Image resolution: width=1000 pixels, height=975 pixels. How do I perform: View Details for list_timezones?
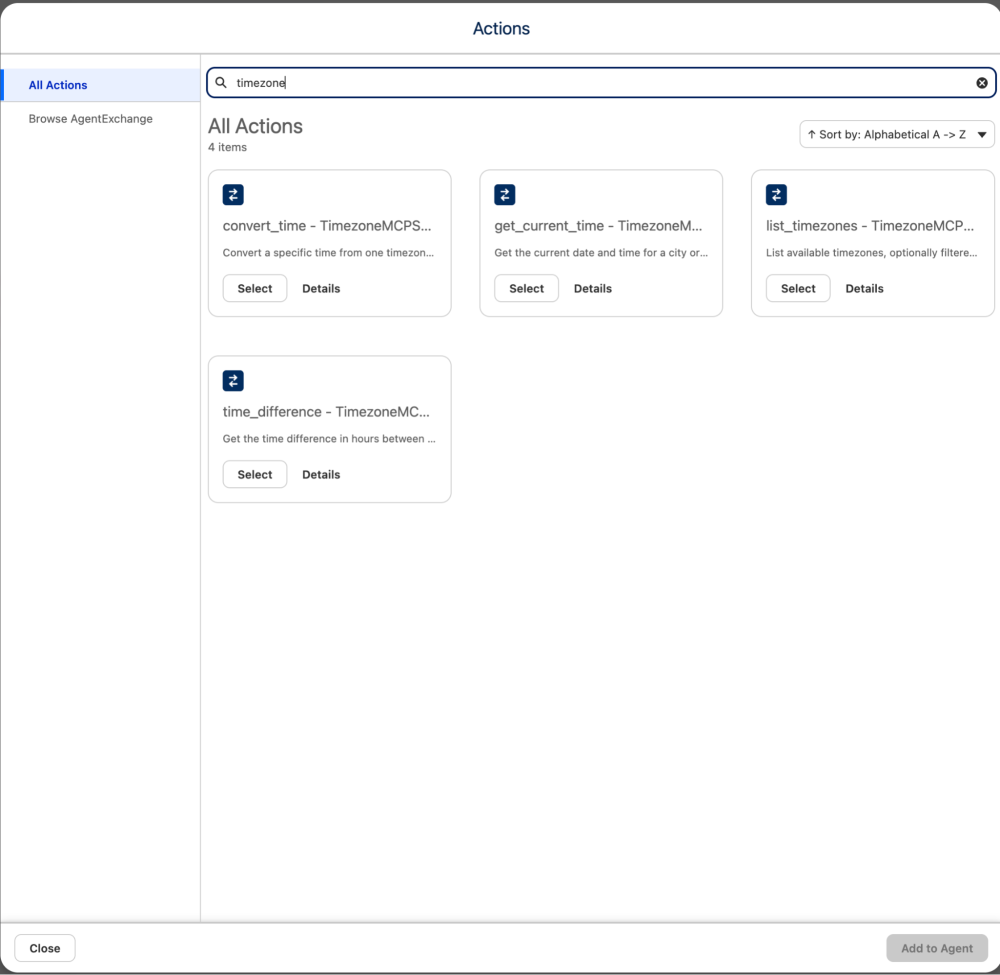(x=864, y=288)
